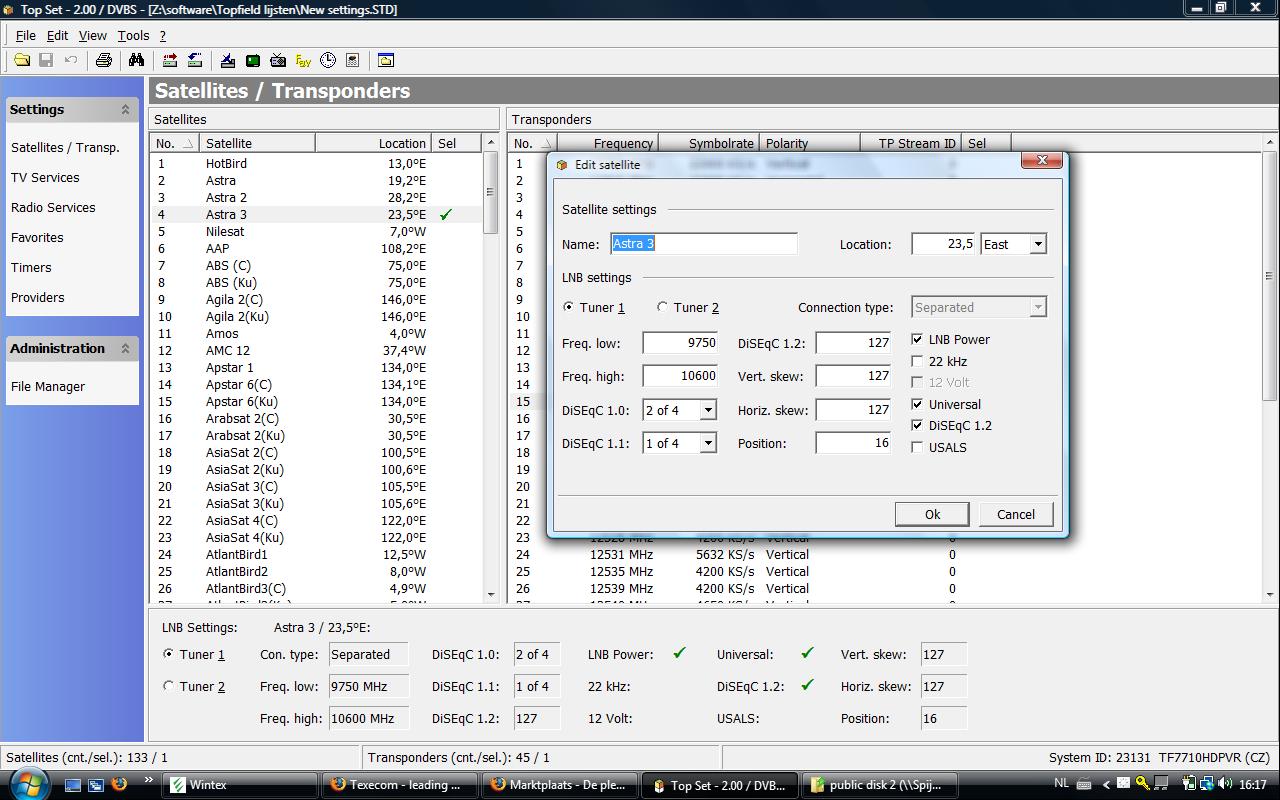Click the Ok button
Viewport: 1280px width, 800px height.
931,514
